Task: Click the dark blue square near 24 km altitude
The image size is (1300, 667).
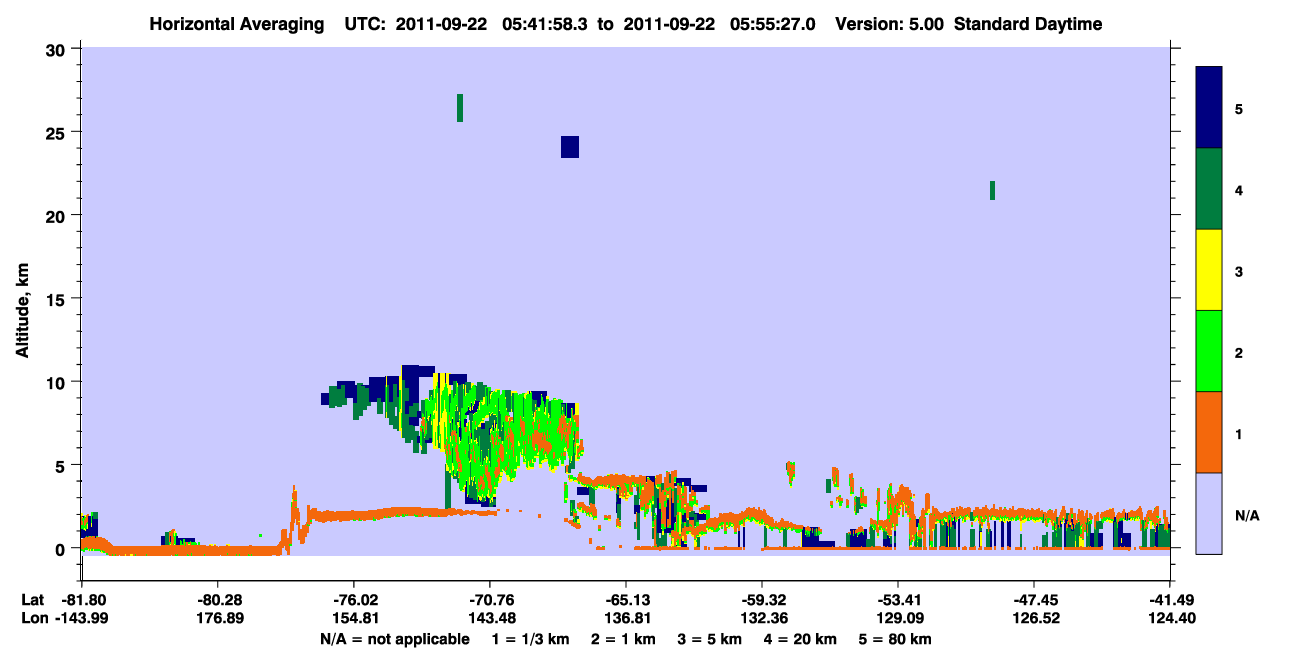Action: [570, 147]
